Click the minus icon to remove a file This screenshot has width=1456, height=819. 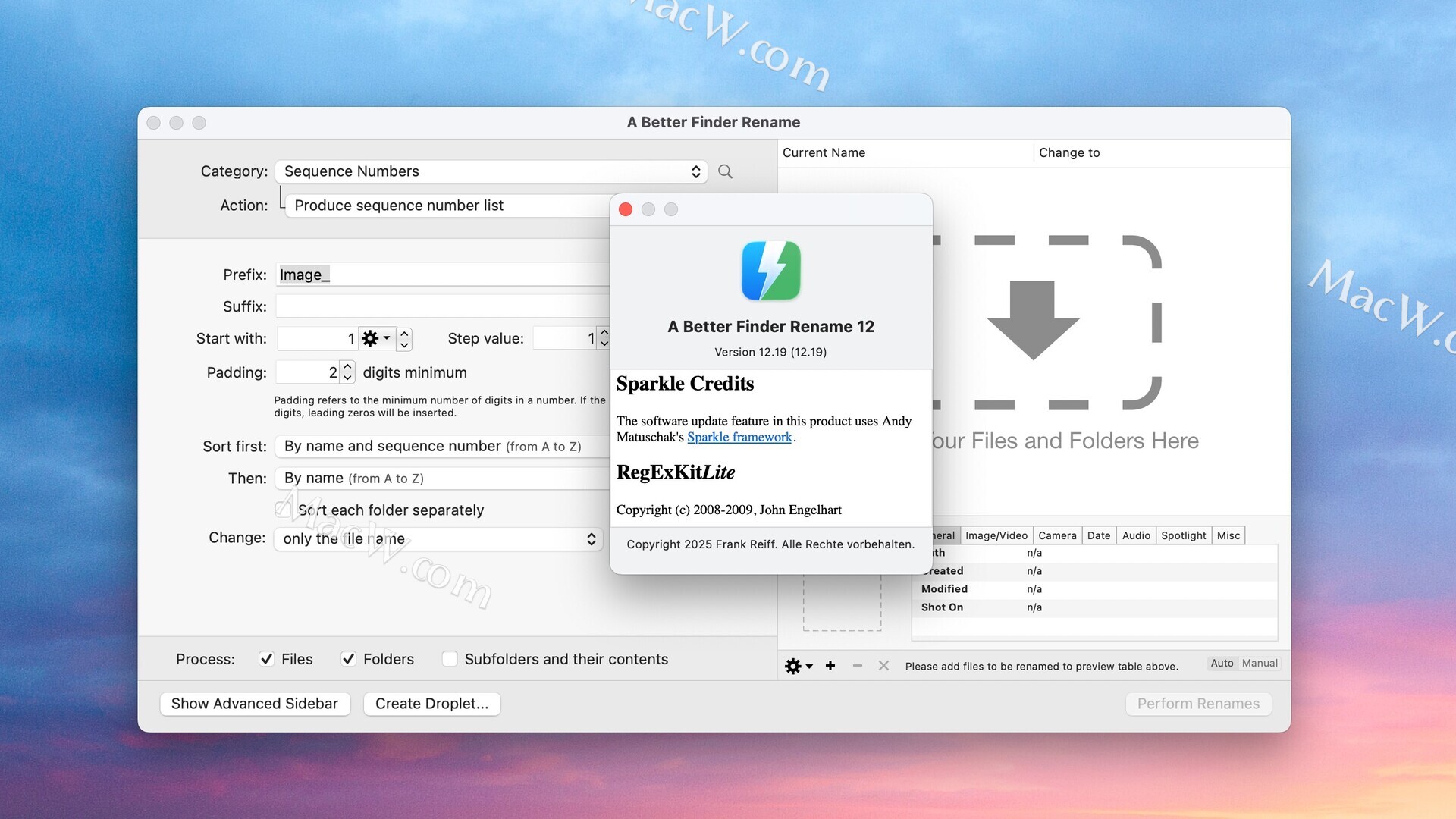pyautogui.click(x=857, y=666)
